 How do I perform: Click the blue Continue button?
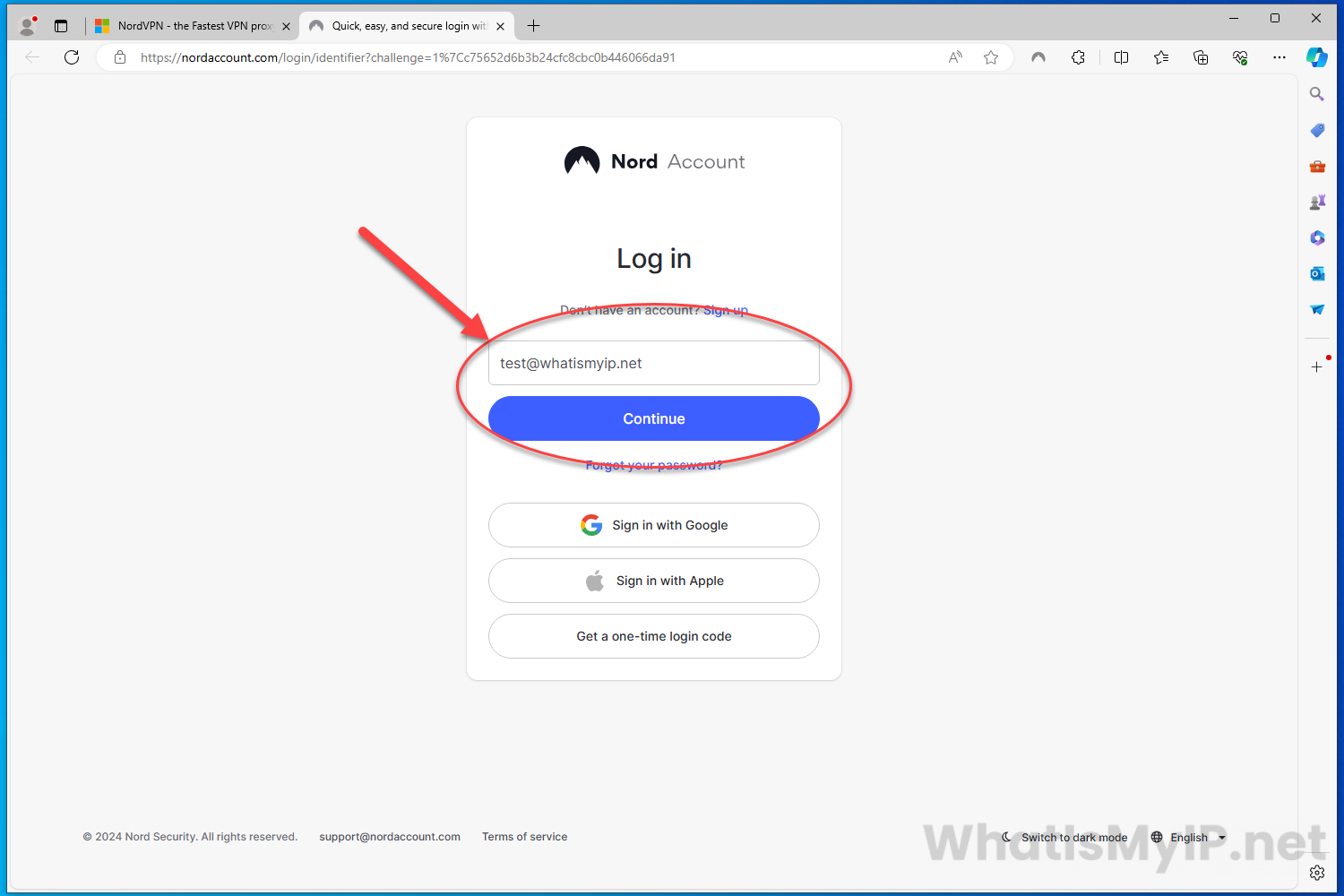coord(654,418)
